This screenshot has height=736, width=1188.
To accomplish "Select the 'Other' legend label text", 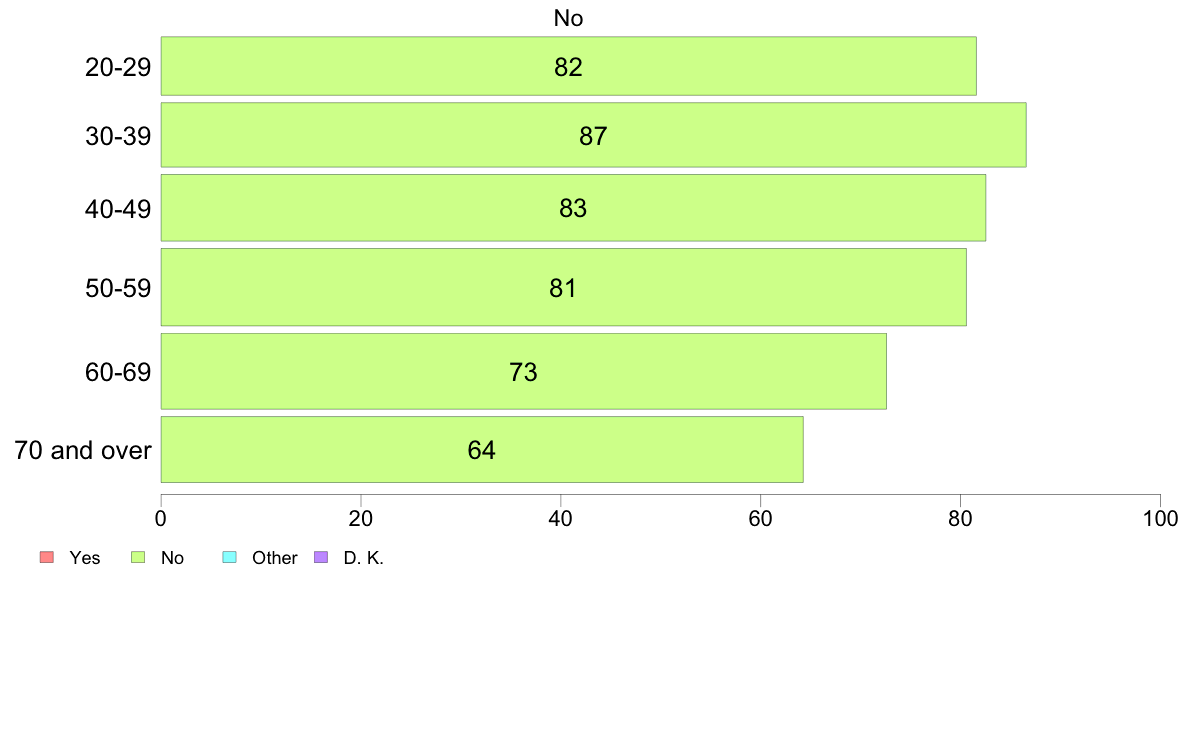I will coord(274,558).
